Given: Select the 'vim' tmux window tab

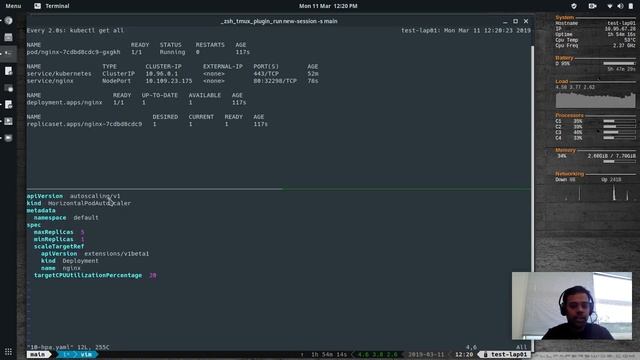Looking at the screenshot, I should pos(86,355).
